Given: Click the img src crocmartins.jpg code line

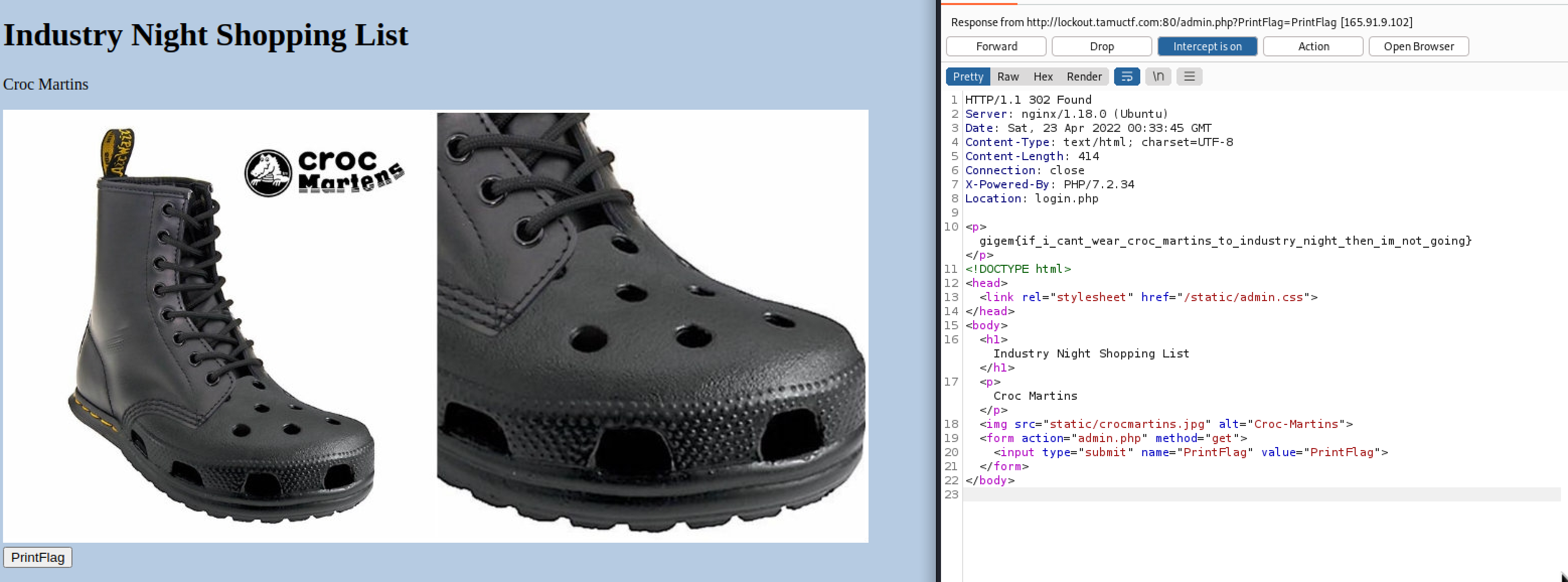Looking at the screenshot, I should pos(1166,424).
